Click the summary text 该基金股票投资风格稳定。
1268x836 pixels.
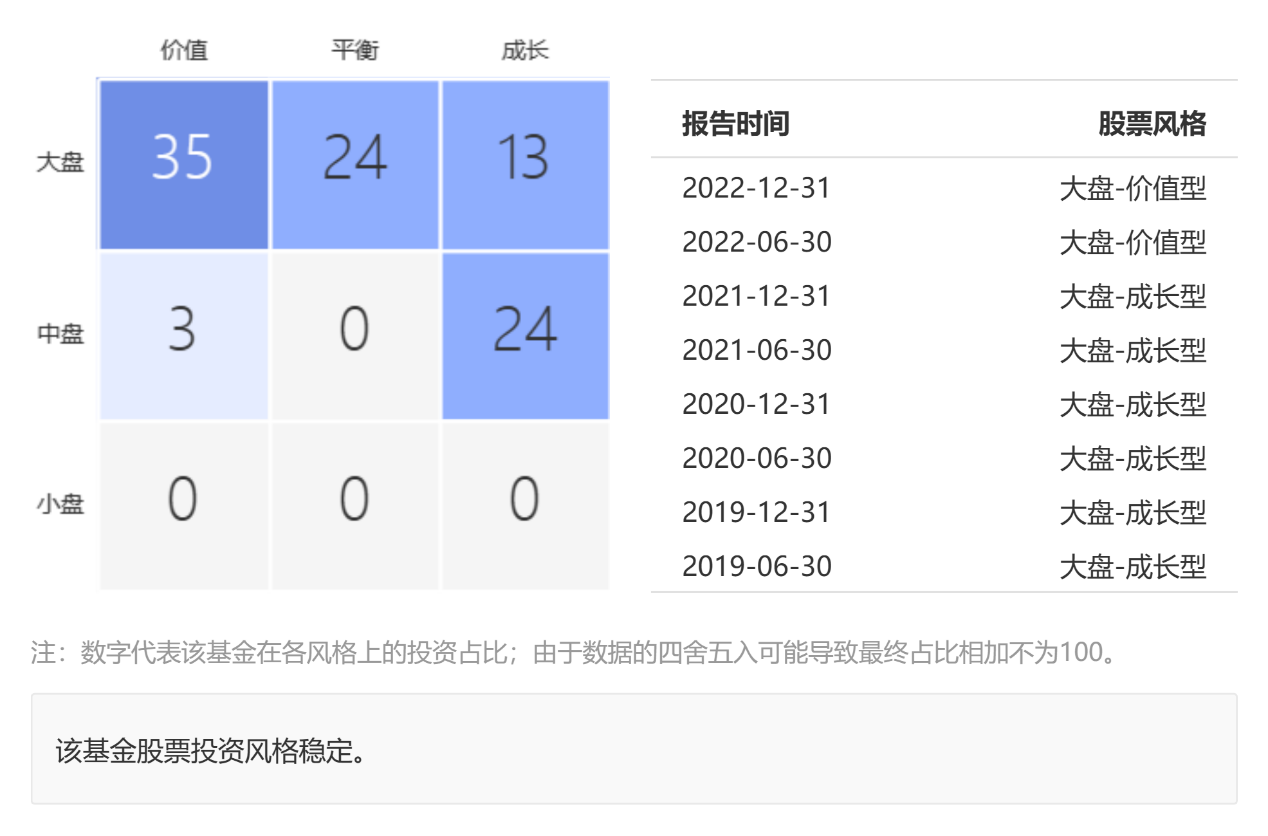210,750
